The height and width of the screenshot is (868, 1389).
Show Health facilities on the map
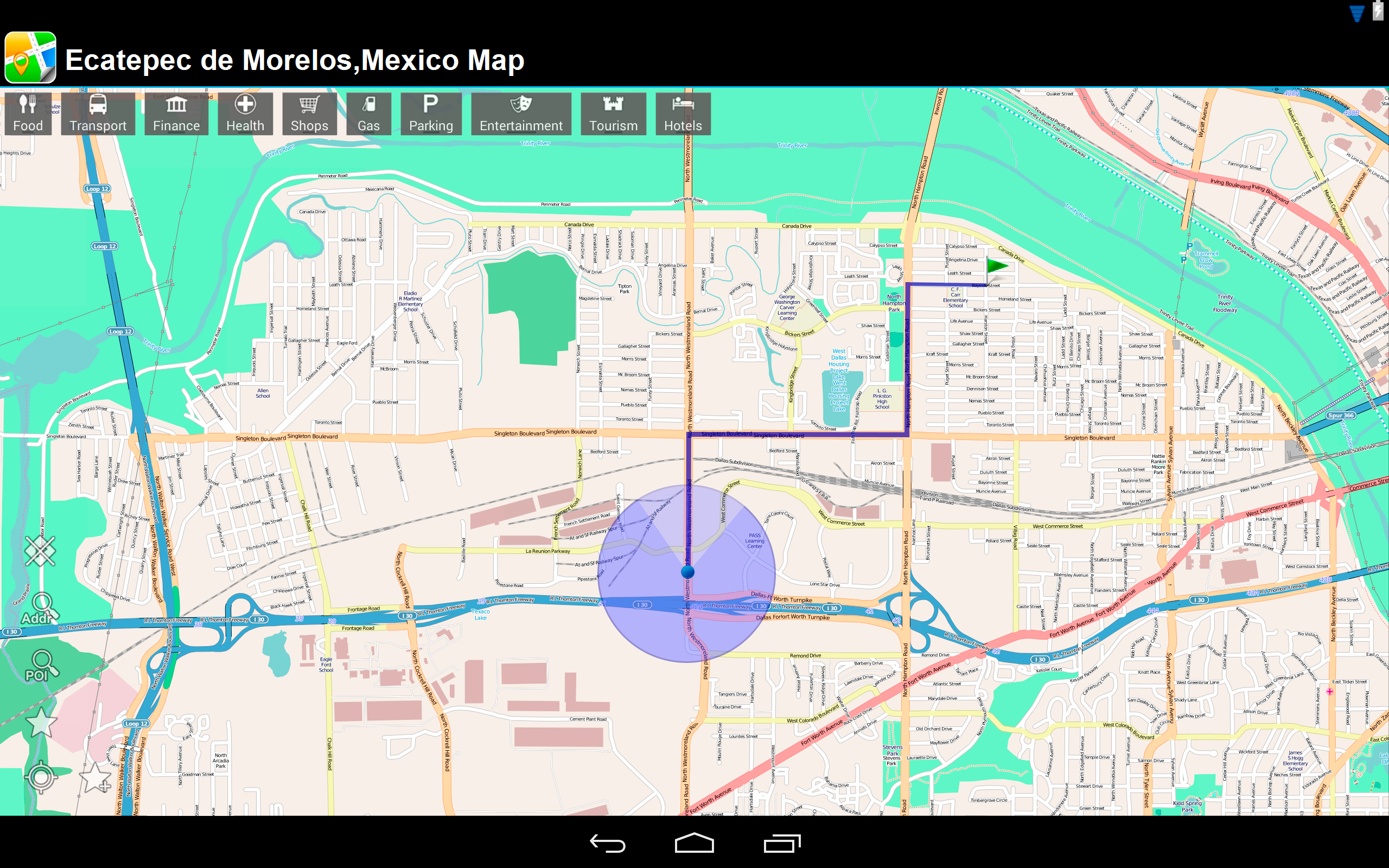[x=245, y=113]
